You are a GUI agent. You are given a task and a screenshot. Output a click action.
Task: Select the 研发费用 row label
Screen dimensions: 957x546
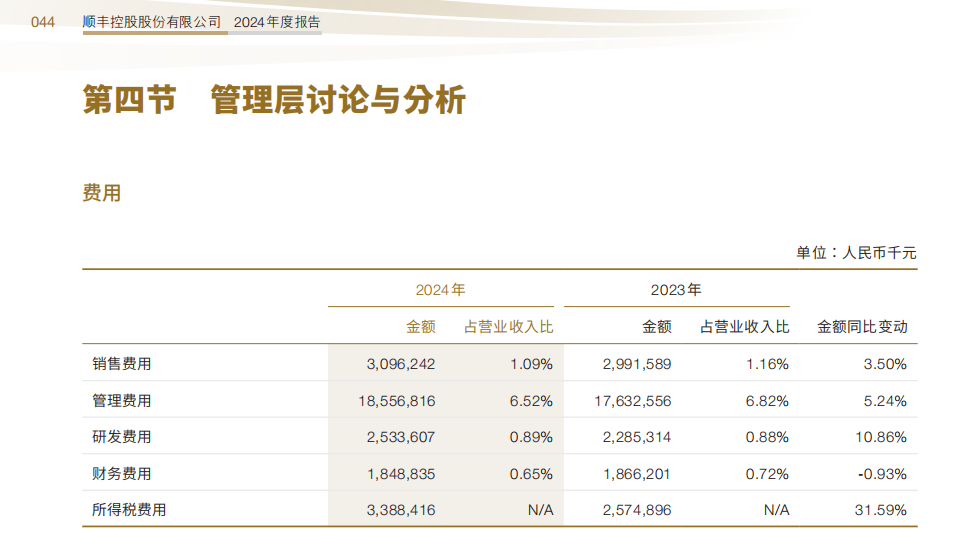click(121, 437)
